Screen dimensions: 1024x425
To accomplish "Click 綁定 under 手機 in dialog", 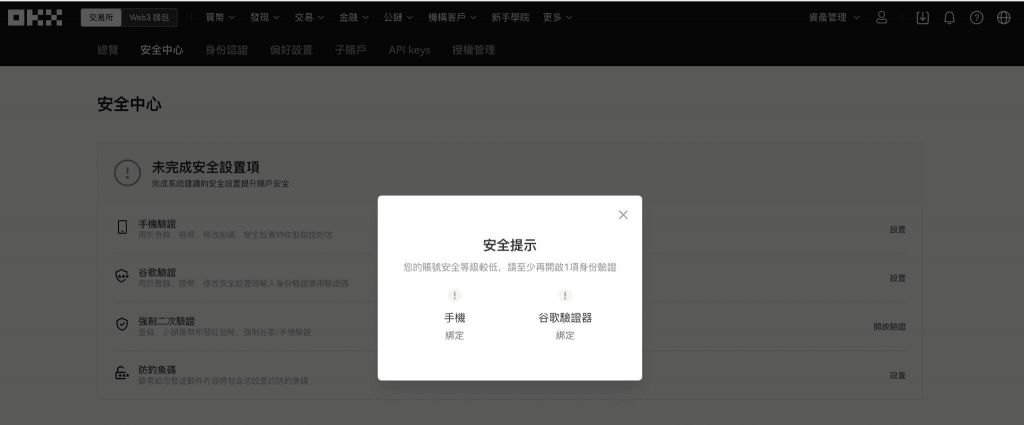I will pyautogui.click(x=455, y=335).
